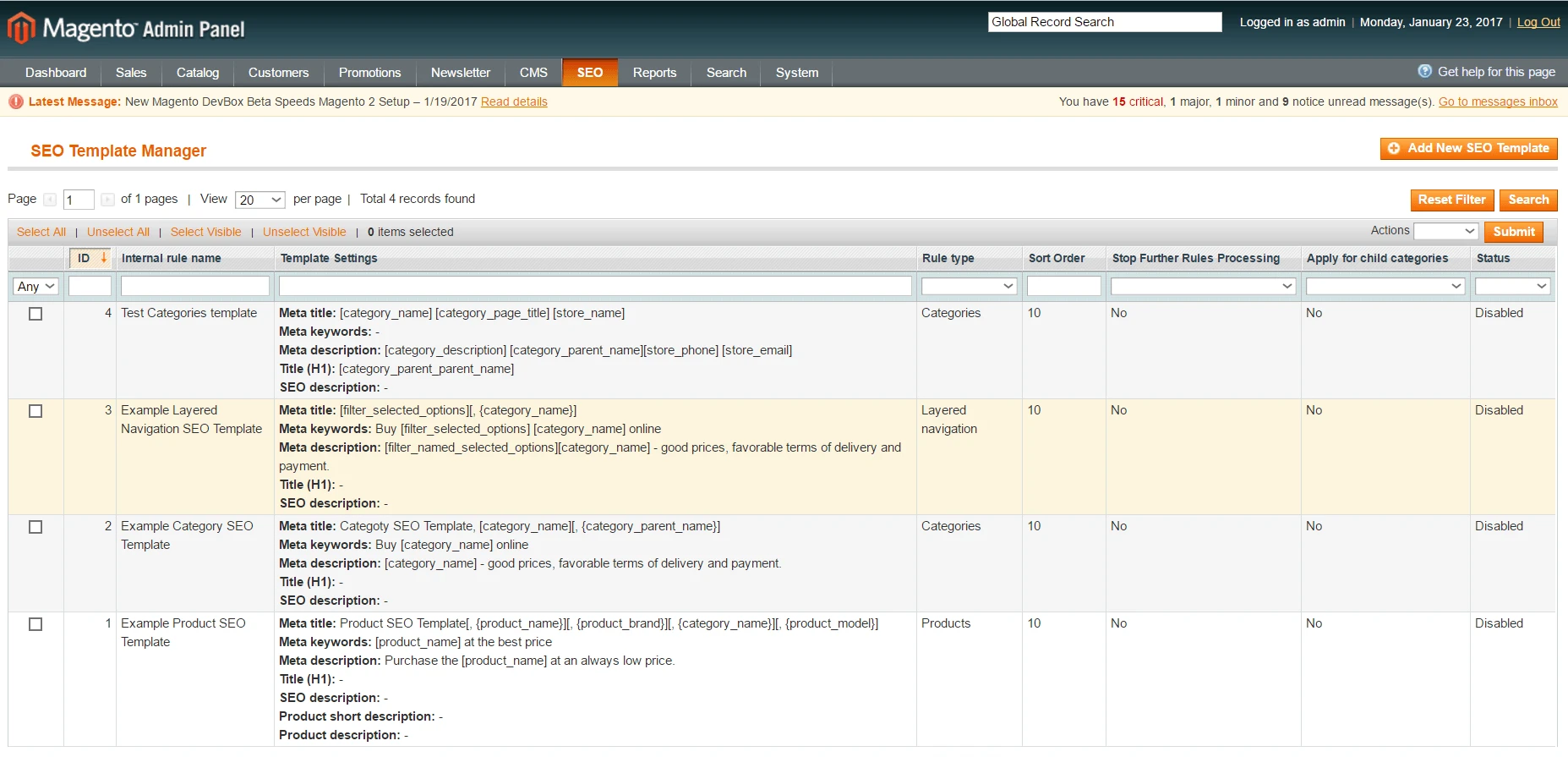
Task: Open the Promotions menu
Action: tap(370, 73)
